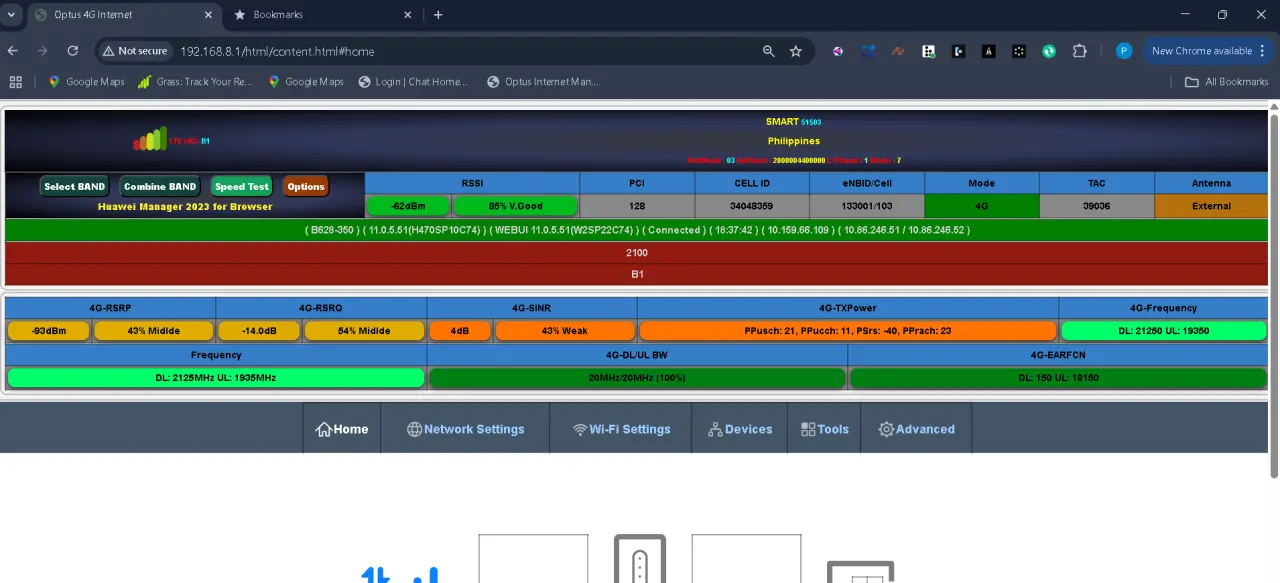Click the DL: 2125MHz UL: 1935MHz value
1280x583 pixels.
pyautogui.click(x=216, y=378)
